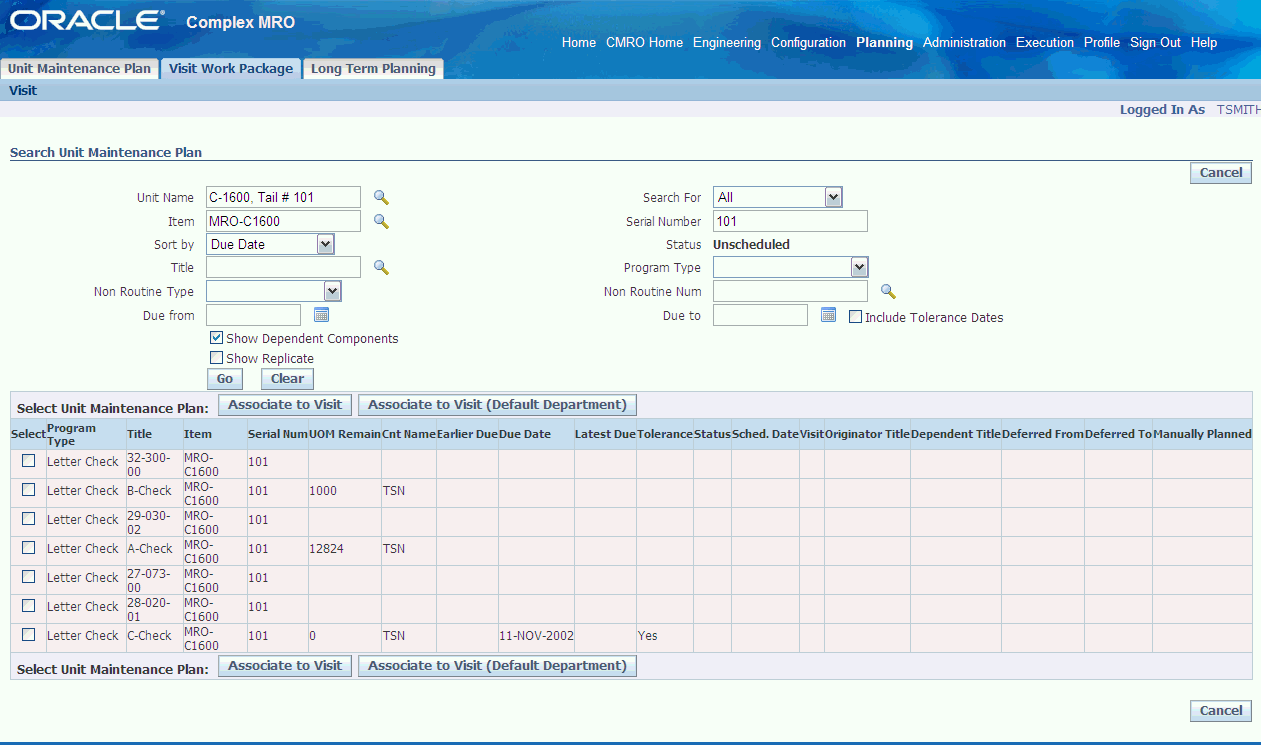The width and height of the screenshot is (1261, 745).
Task: Focus the Non Routine Num field
Action: tap(790, 291)
